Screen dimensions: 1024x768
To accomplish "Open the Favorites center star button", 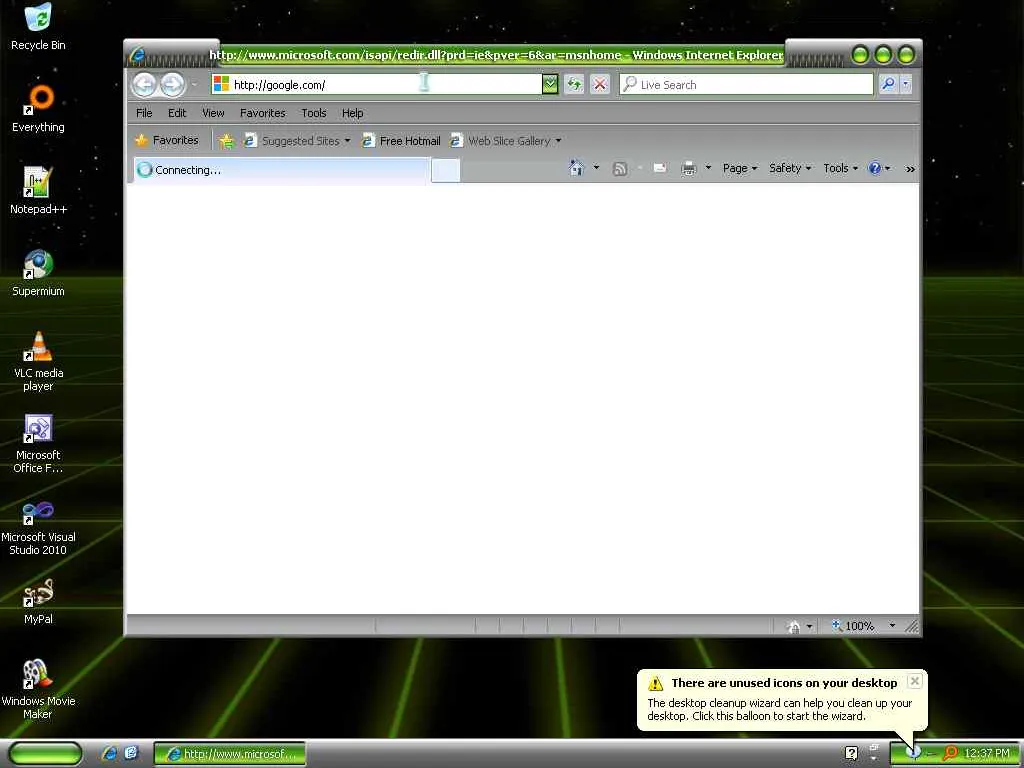I will [x=167, y=140].
